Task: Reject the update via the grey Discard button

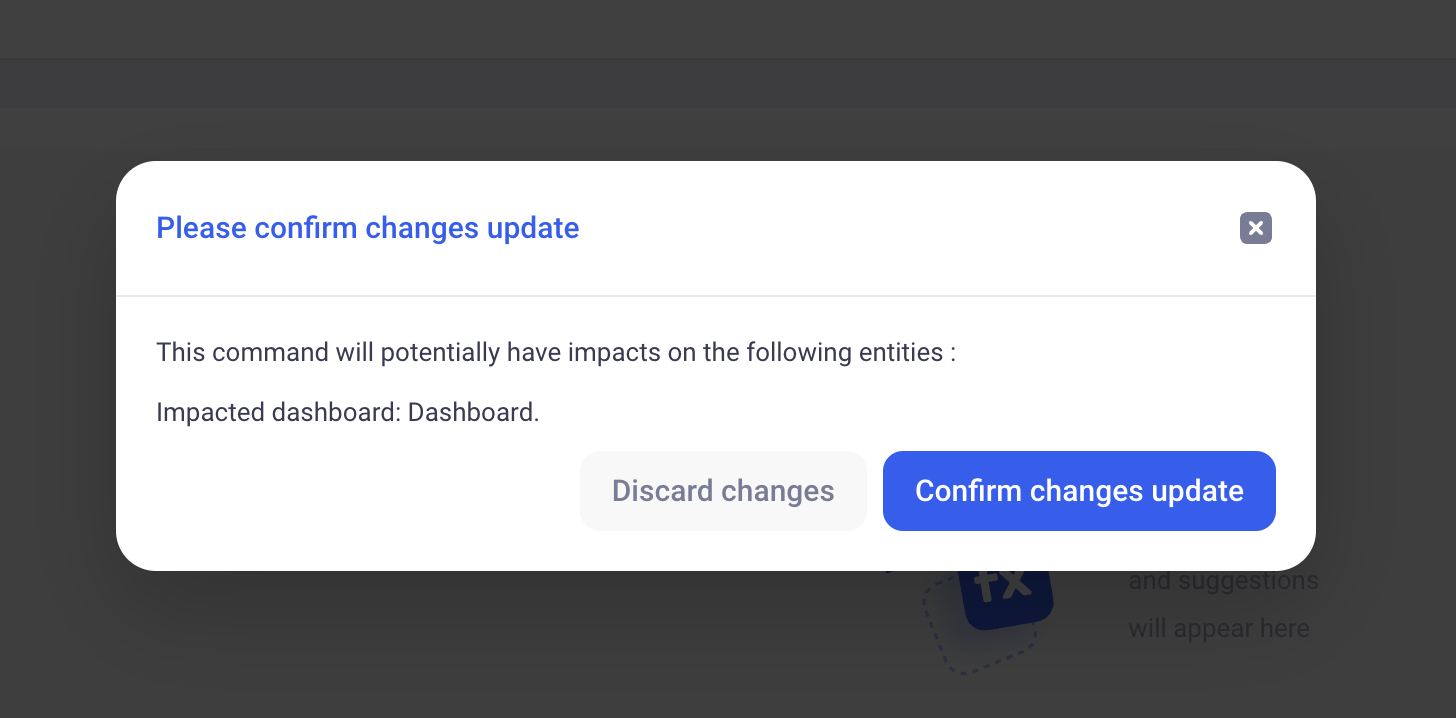Action: 723,491
